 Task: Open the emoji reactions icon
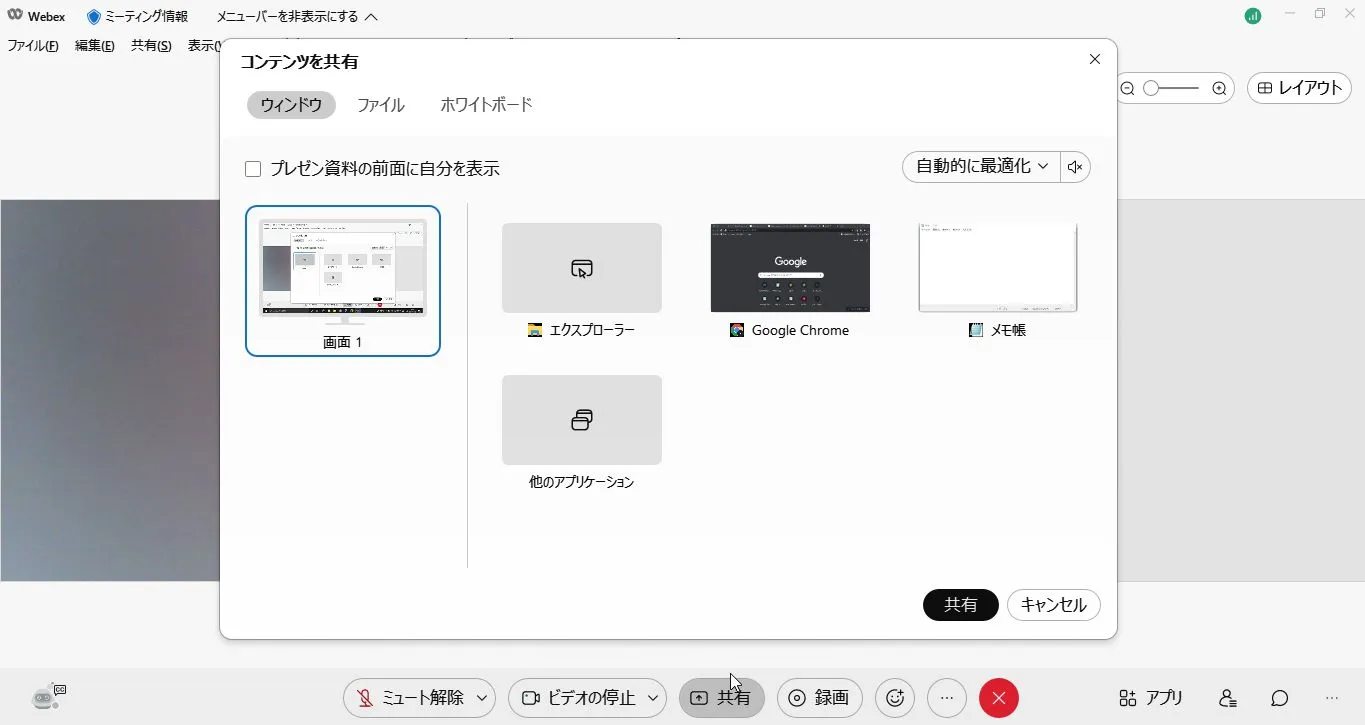pyautogui.click(x=895, y=698)
